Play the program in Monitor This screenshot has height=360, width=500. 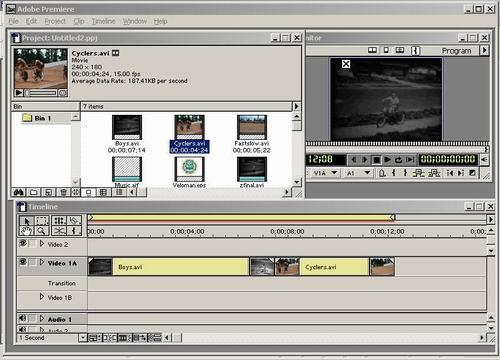pos(387,160)
